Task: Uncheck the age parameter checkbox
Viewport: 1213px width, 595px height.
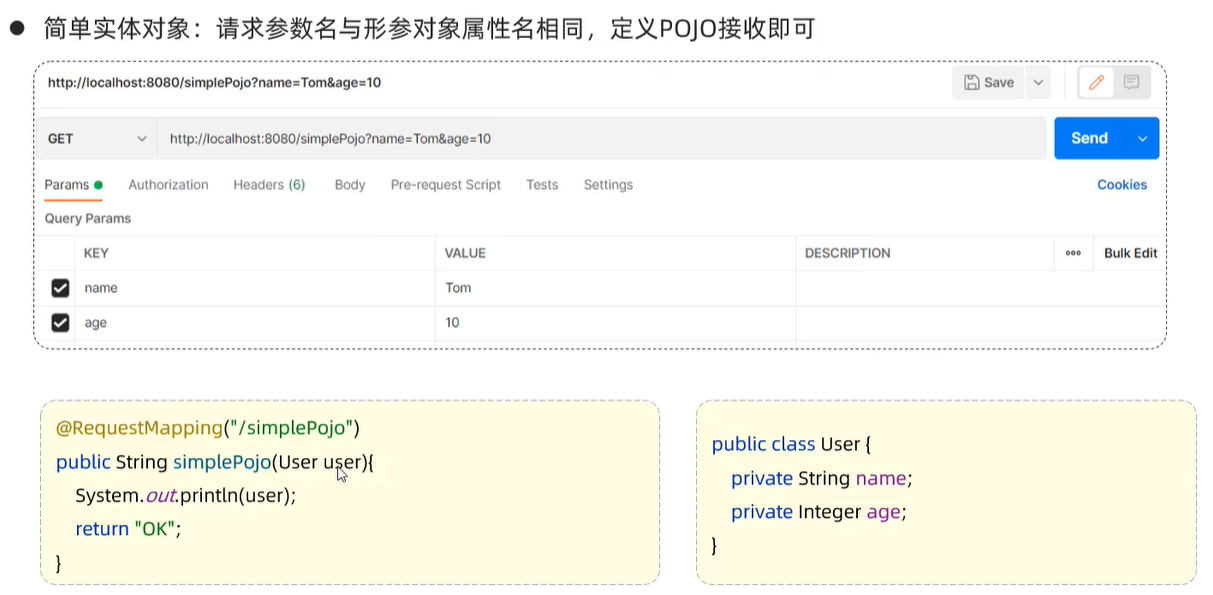Action: [60, 323]
